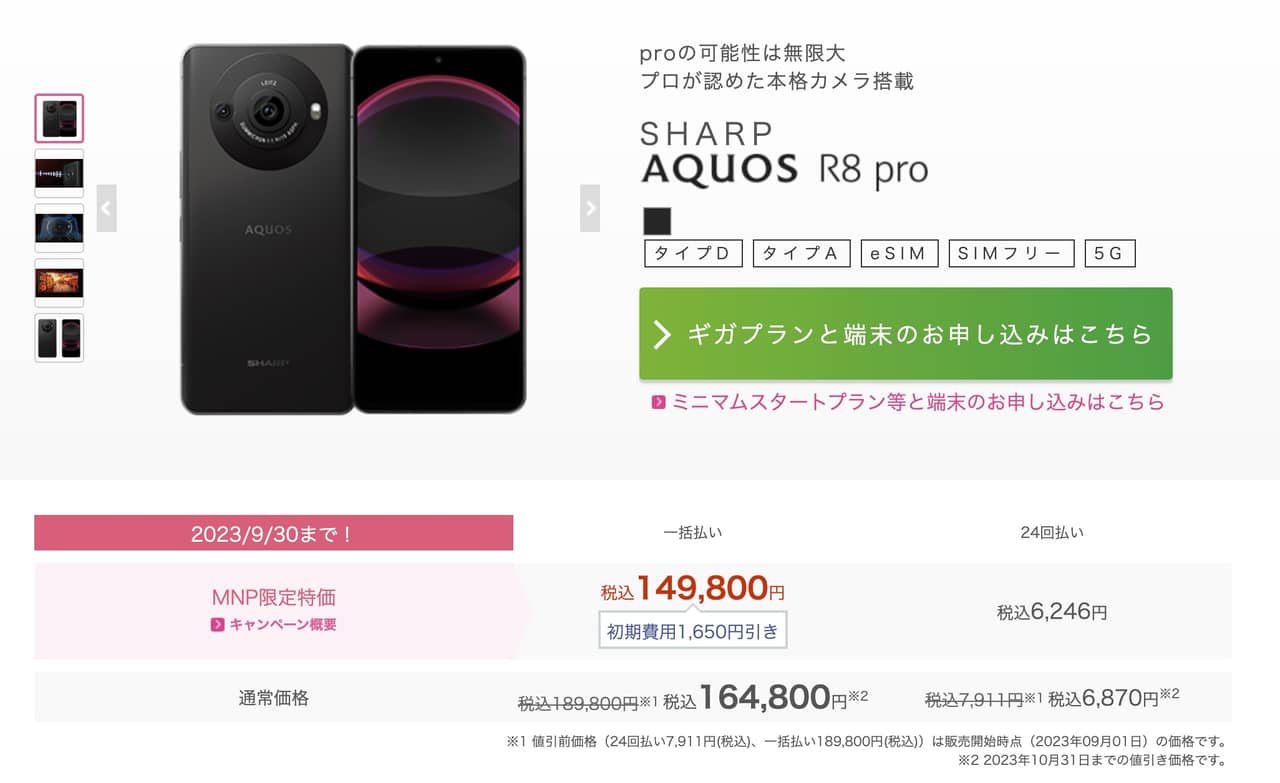1280x783 pixels.
Task: Open the blue camera lens thumbnail
Action: pyautogui.click(x=60, y=228)
